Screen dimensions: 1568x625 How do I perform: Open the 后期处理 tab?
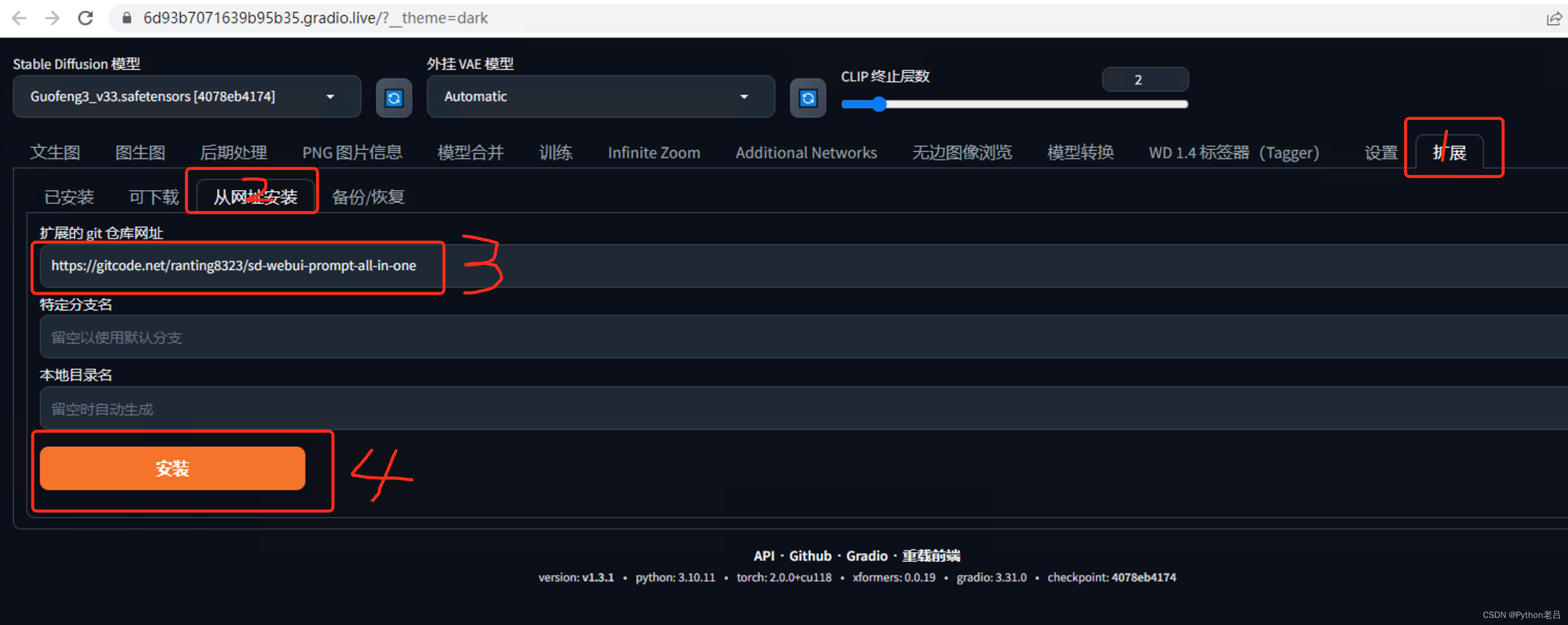click(x=234, y=153)
